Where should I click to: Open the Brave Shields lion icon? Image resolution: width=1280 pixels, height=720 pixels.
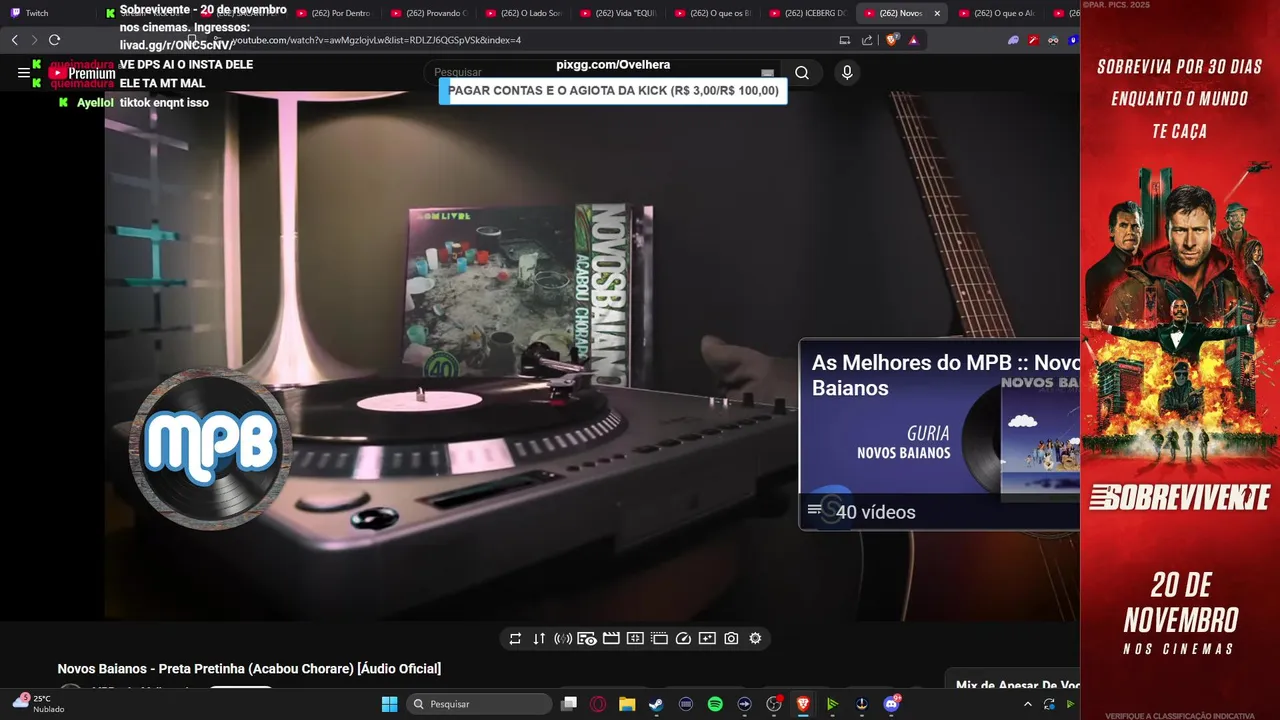point(892,40)
